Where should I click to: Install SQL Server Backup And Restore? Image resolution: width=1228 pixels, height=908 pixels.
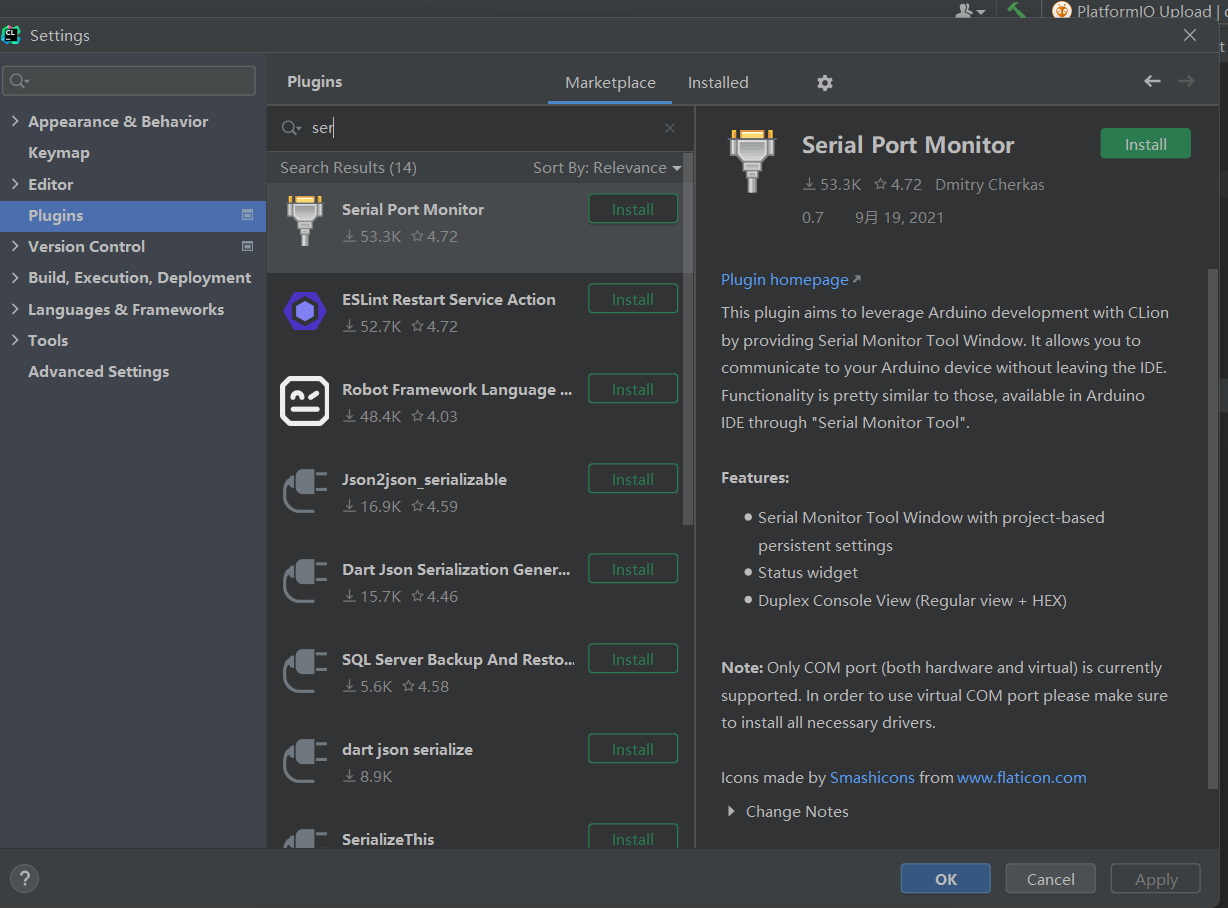[633, 659]
